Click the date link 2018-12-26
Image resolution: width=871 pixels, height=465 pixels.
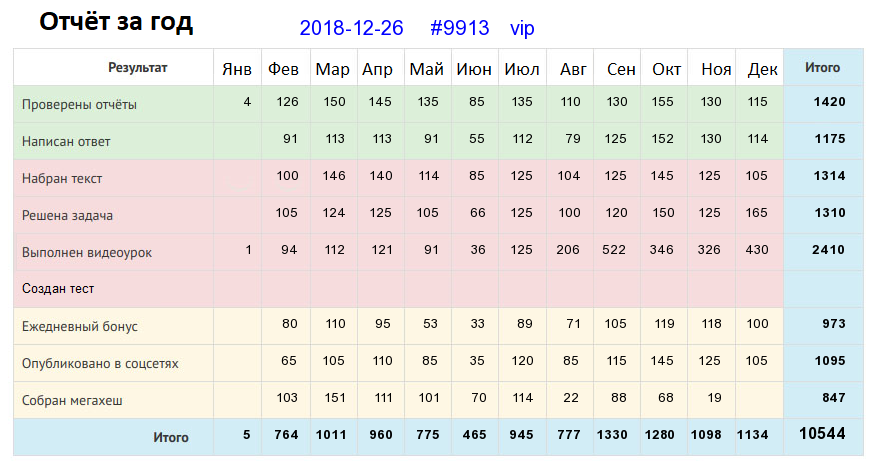click(x=351, y=28)
